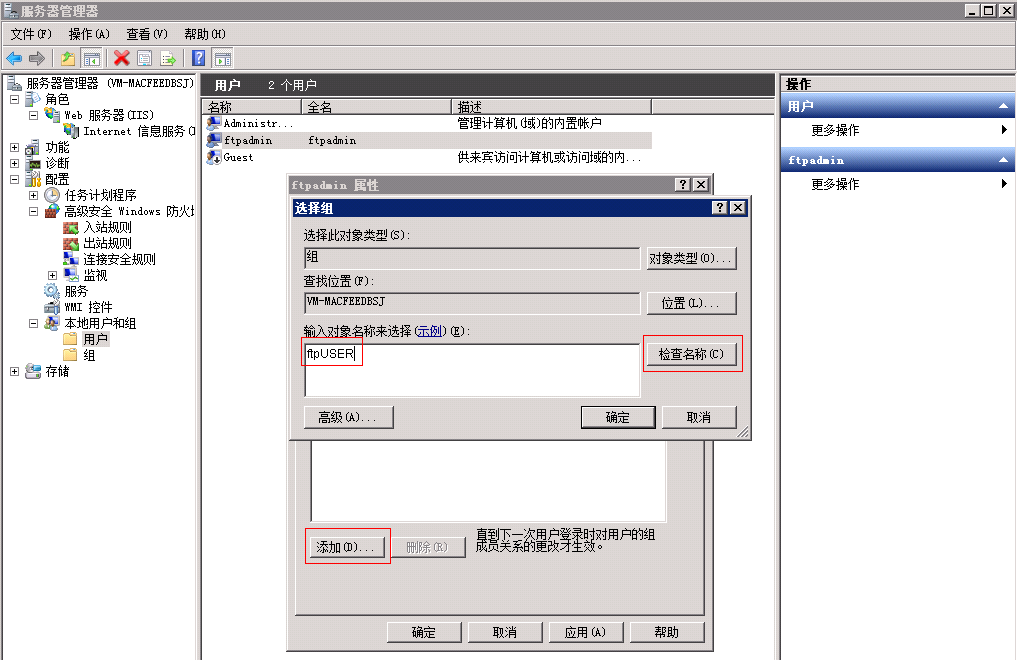This screenshot has height=660, width=1017.
Task: Open the 查看(V) menu
Action: (147, 34)
